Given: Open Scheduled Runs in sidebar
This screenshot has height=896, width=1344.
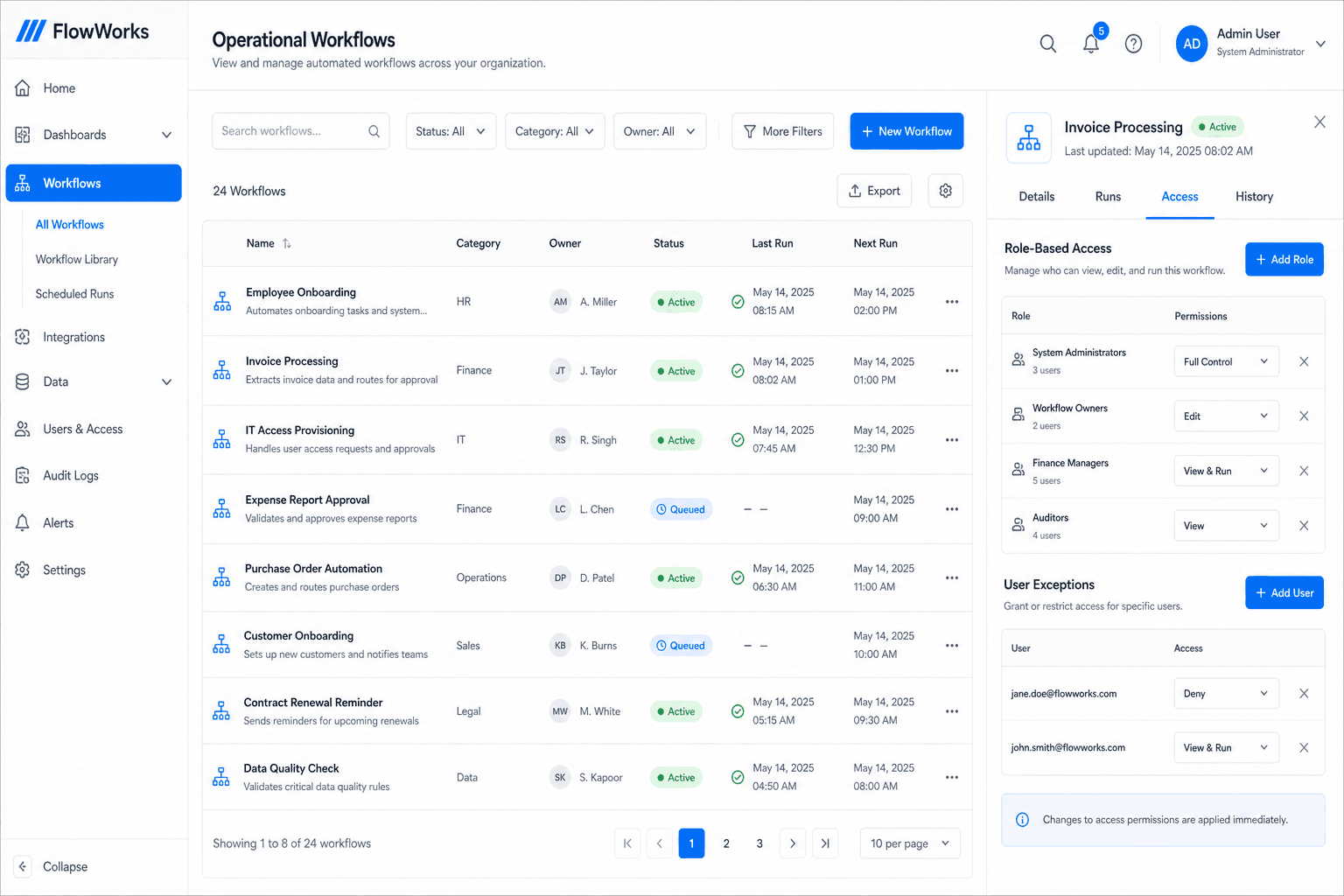Looking at the screenshot, I should point(75,294).
